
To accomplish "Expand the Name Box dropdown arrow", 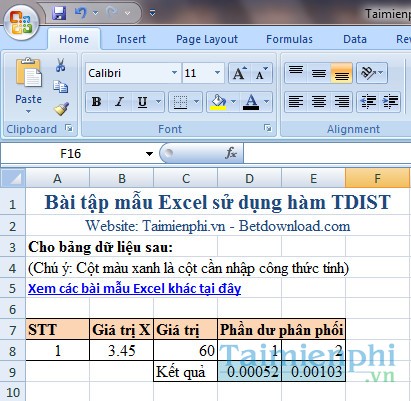I will (149, 154).
